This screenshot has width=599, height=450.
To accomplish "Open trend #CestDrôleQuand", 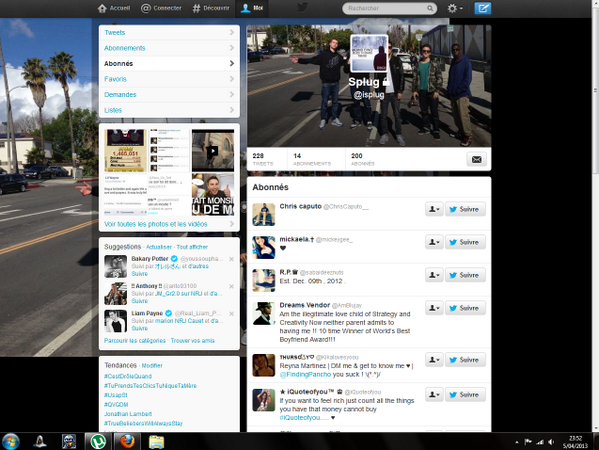I will click(128, 376).
